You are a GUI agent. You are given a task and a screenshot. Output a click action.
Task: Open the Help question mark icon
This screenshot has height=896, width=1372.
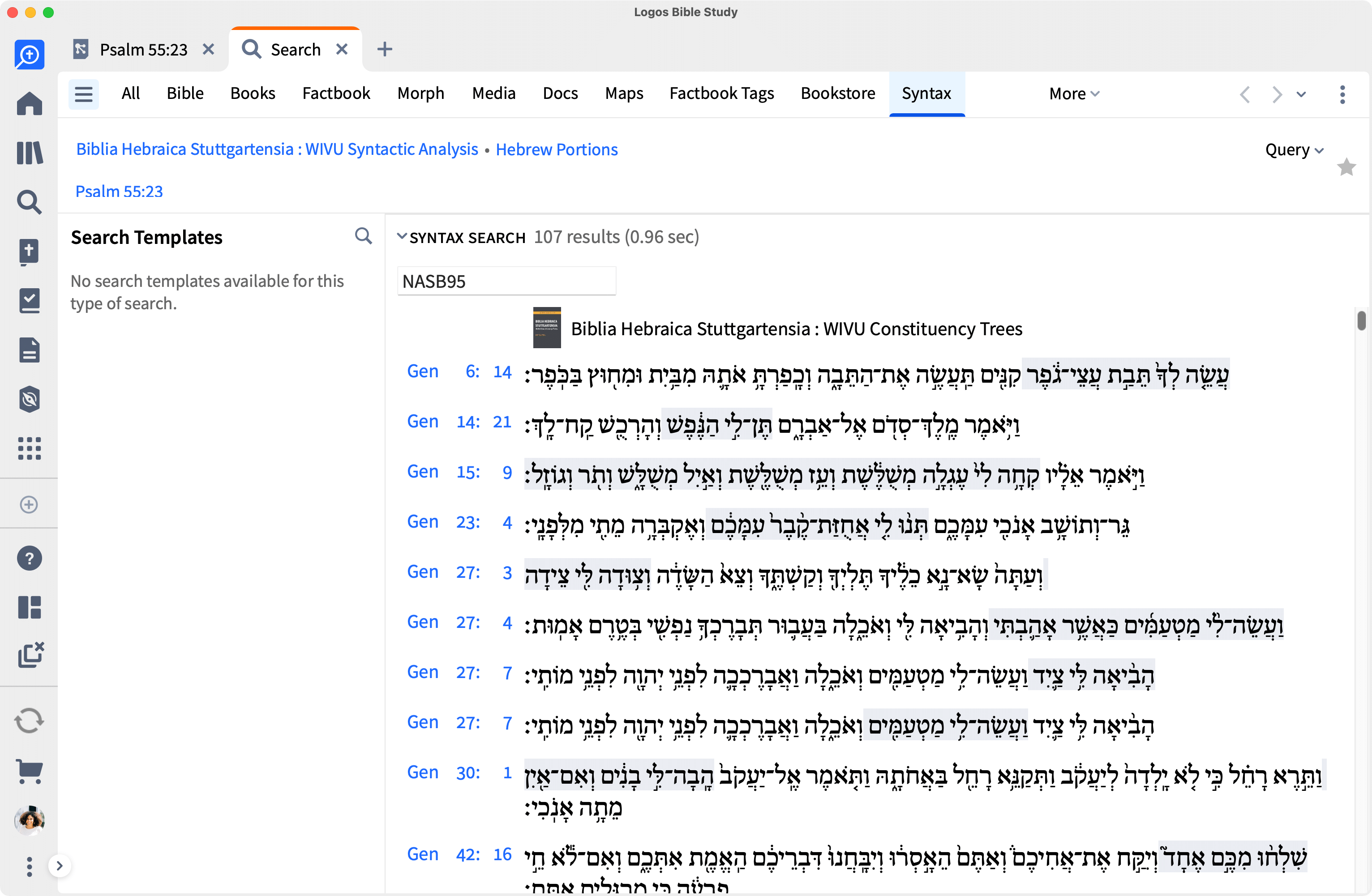(30, 558)
